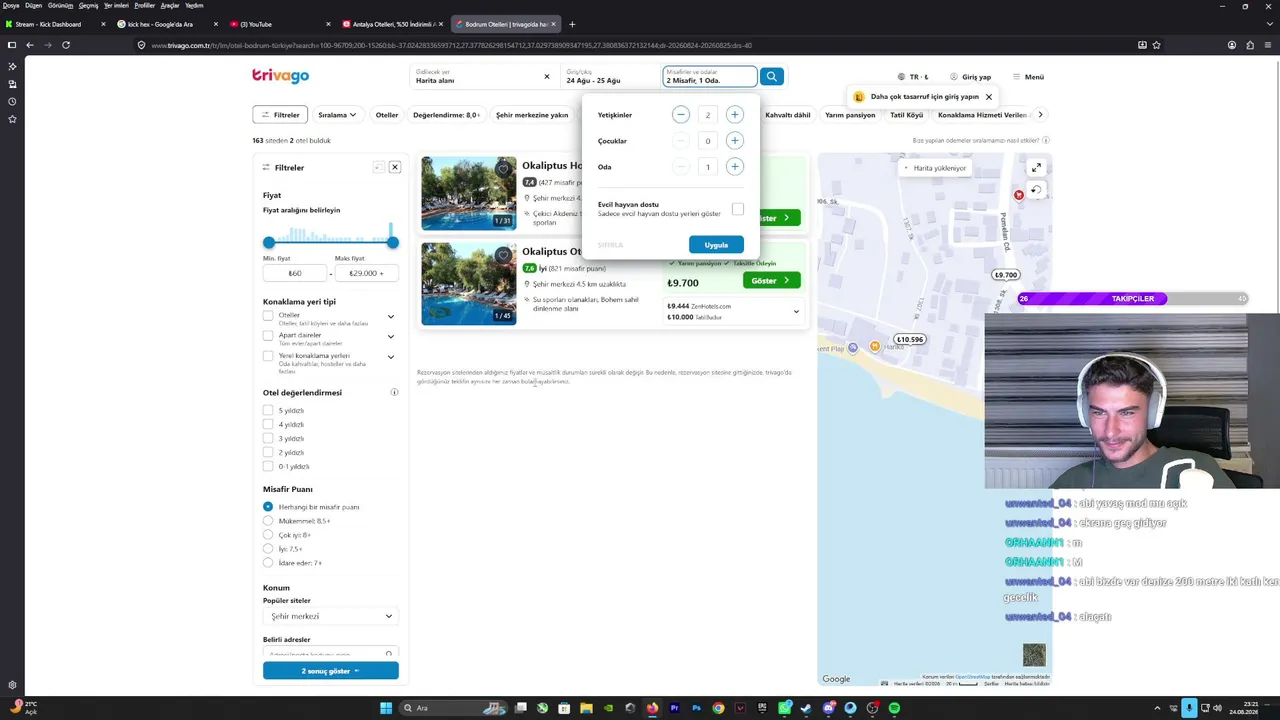Edit the Maks. fiyat price box
The image size is (1280, 720).
click(366, 273)
